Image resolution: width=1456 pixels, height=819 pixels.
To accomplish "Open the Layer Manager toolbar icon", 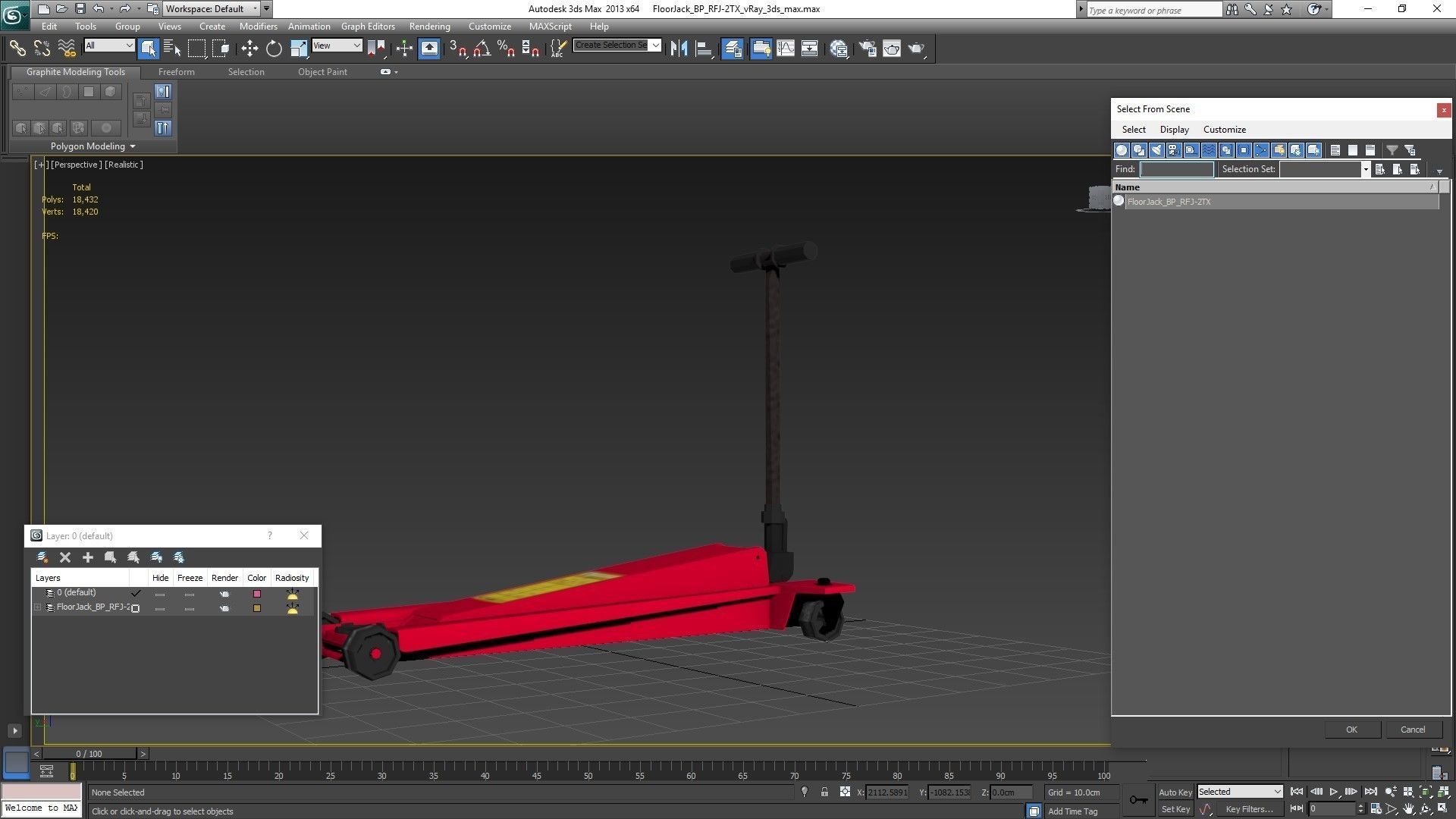I will tap(733, 49).
